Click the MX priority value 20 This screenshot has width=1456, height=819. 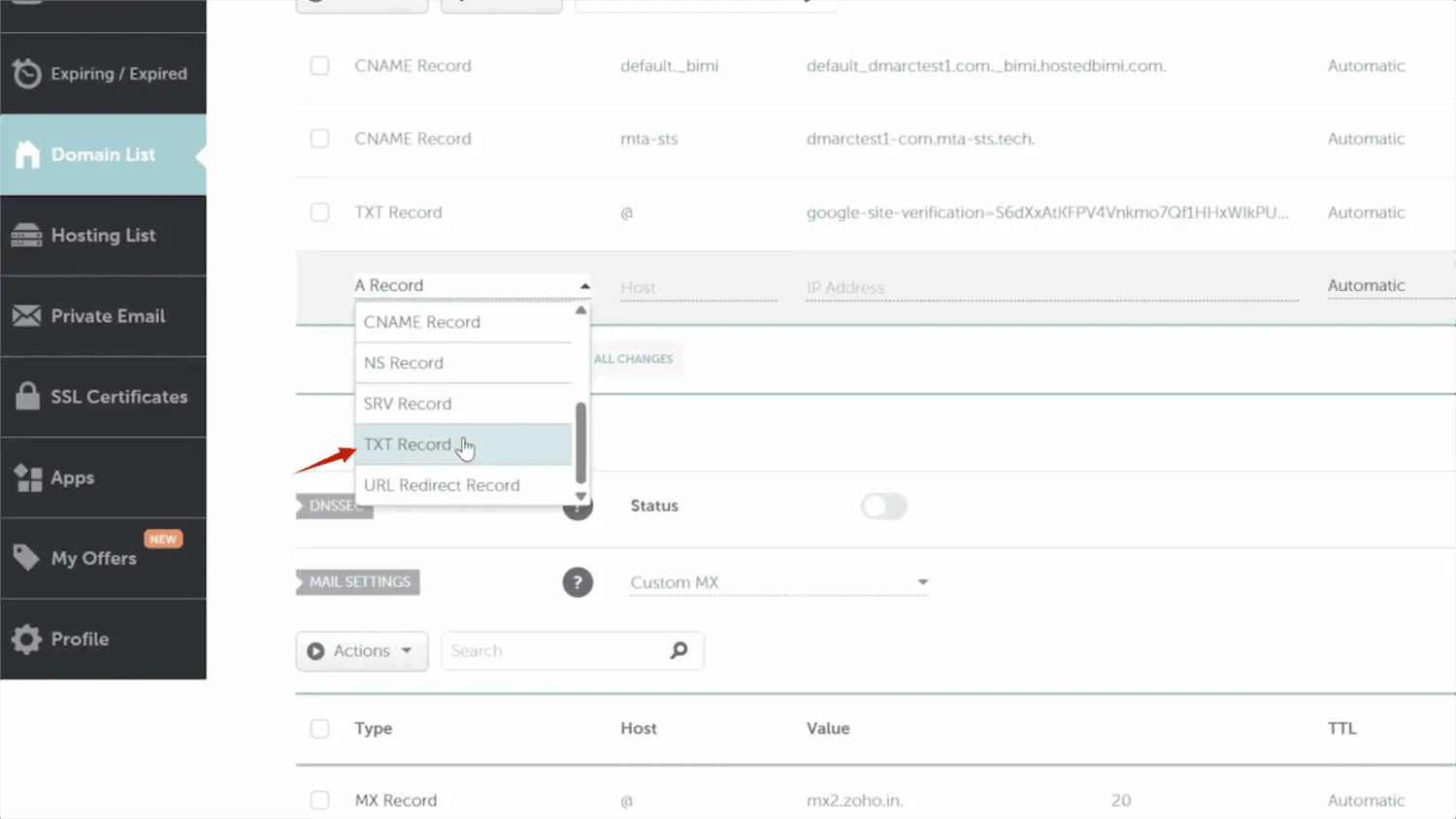pyautogui.click(x=1121, y=801)
